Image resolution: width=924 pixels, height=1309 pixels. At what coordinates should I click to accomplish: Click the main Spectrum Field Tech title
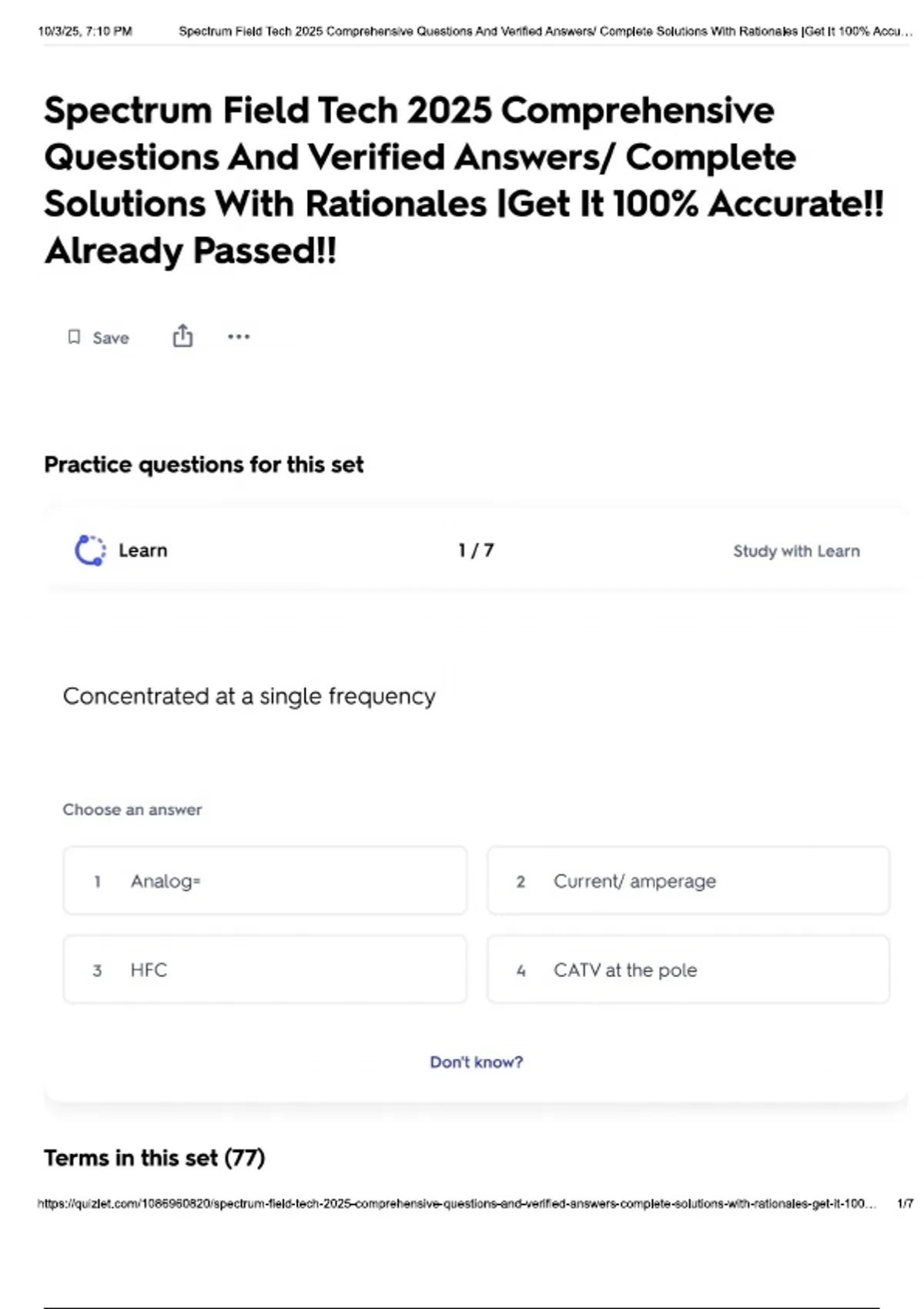464,179
